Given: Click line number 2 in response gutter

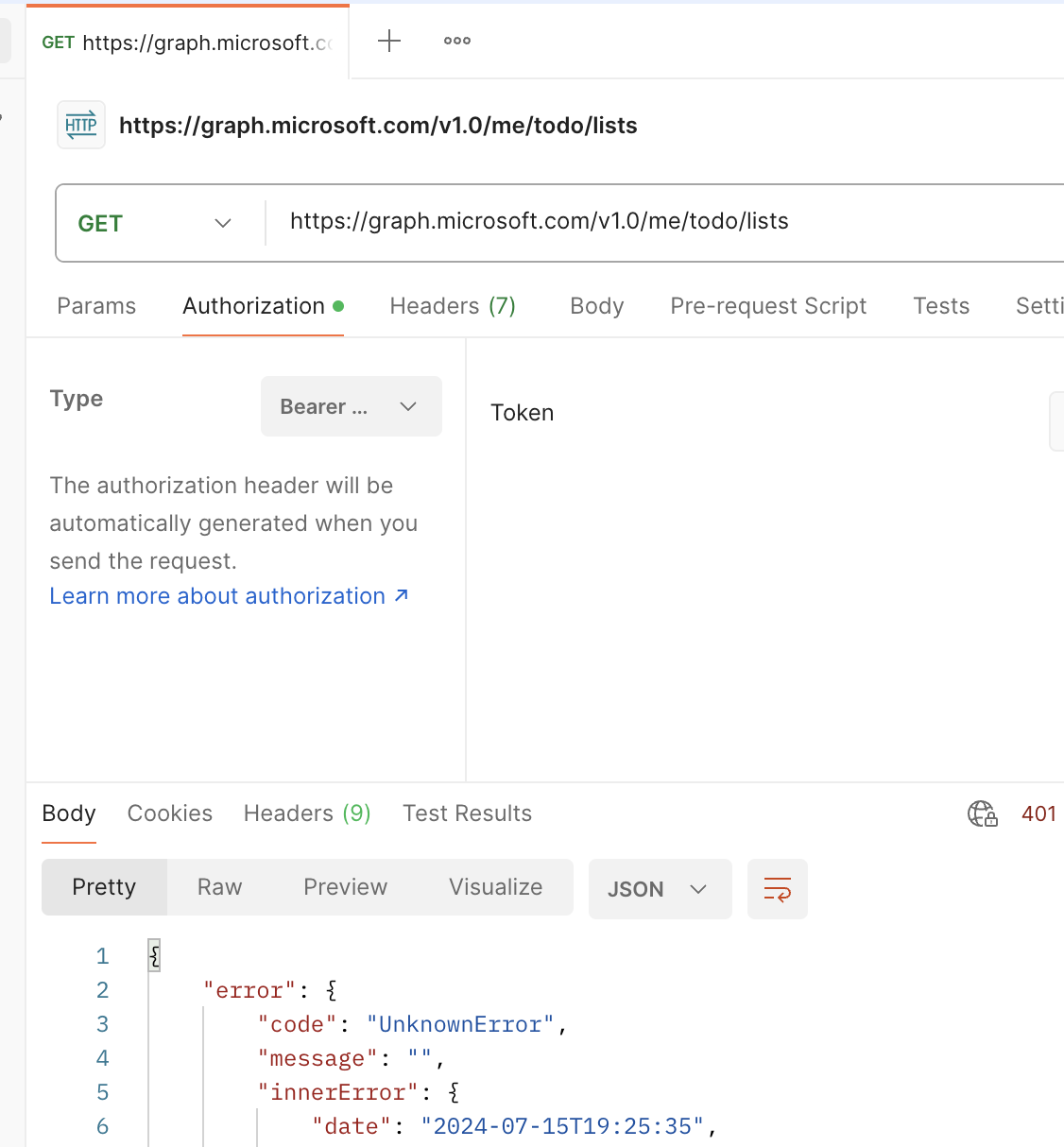Looking at the screenshot, I should point(102,990).
